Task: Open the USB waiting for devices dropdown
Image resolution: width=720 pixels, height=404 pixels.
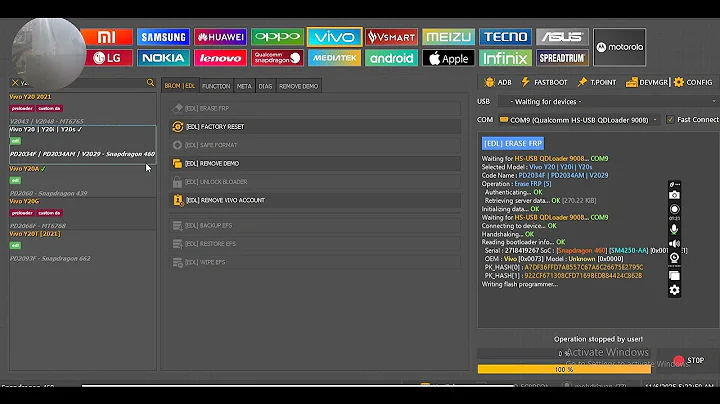Action: (608, 101)
